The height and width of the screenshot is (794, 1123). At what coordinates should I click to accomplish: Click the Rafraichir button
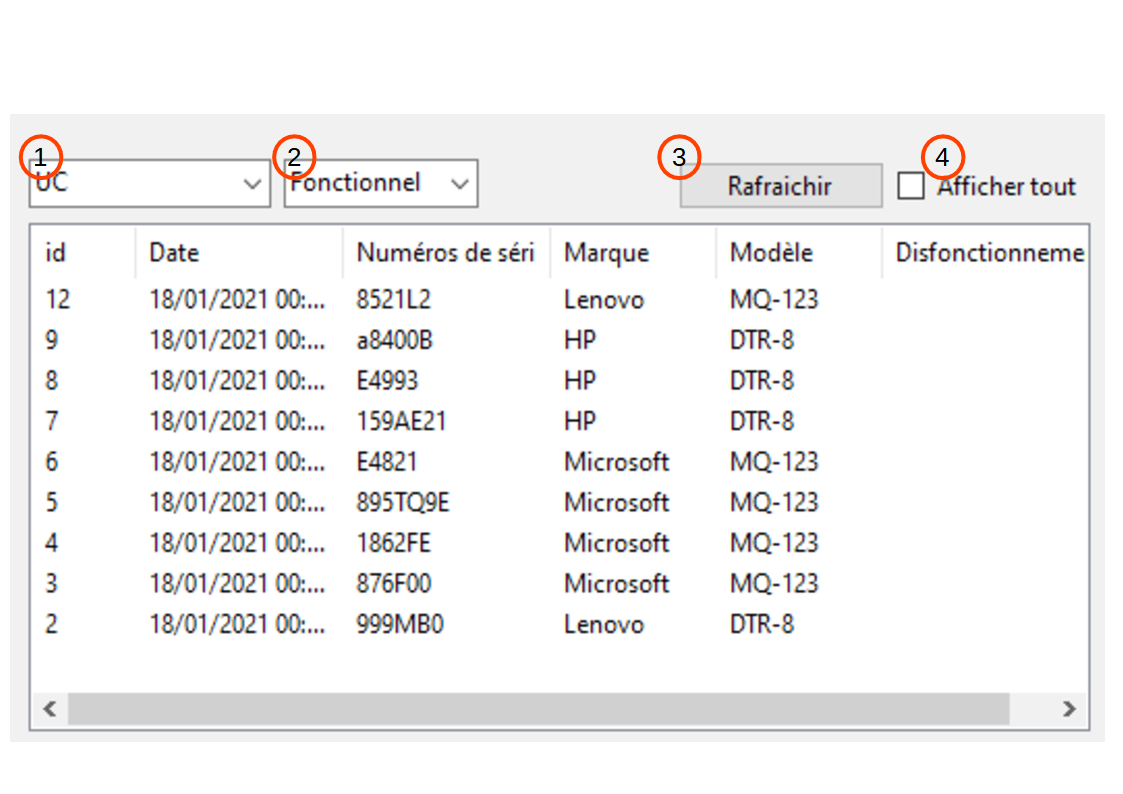tap(780, 186)
